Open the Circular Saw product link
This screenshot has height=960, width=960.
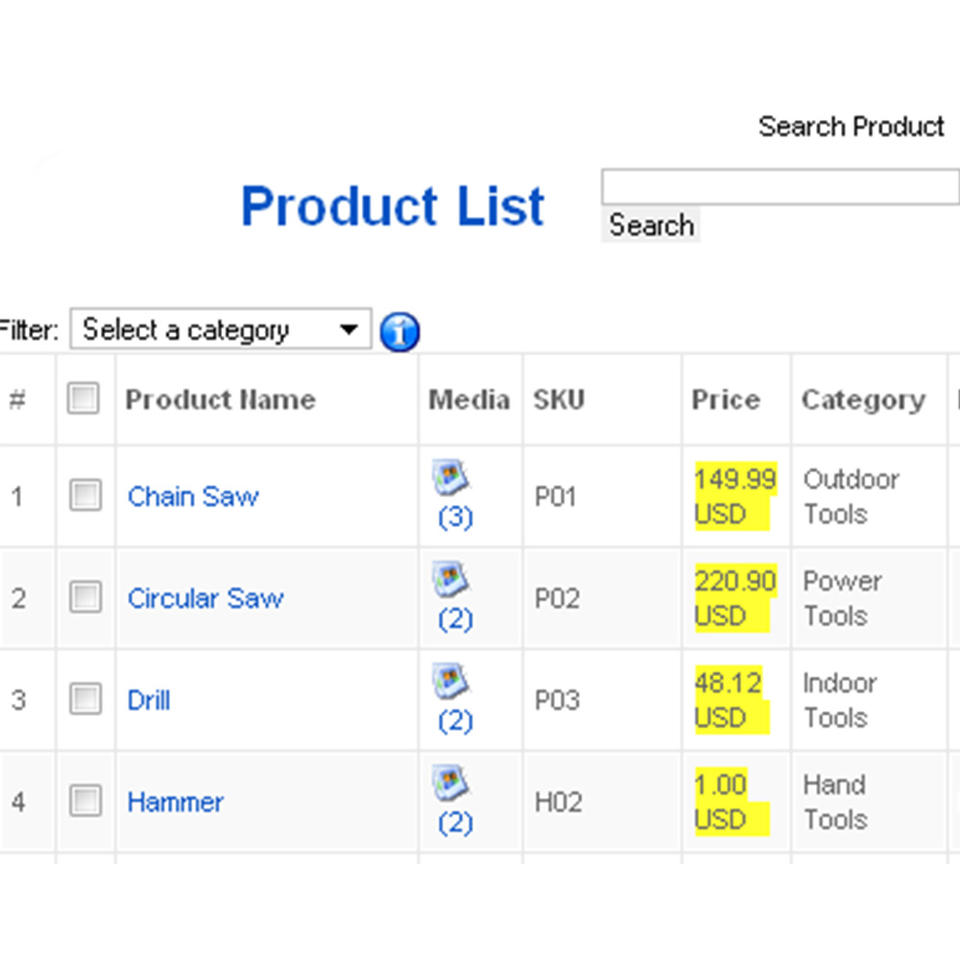pos(206,598)
